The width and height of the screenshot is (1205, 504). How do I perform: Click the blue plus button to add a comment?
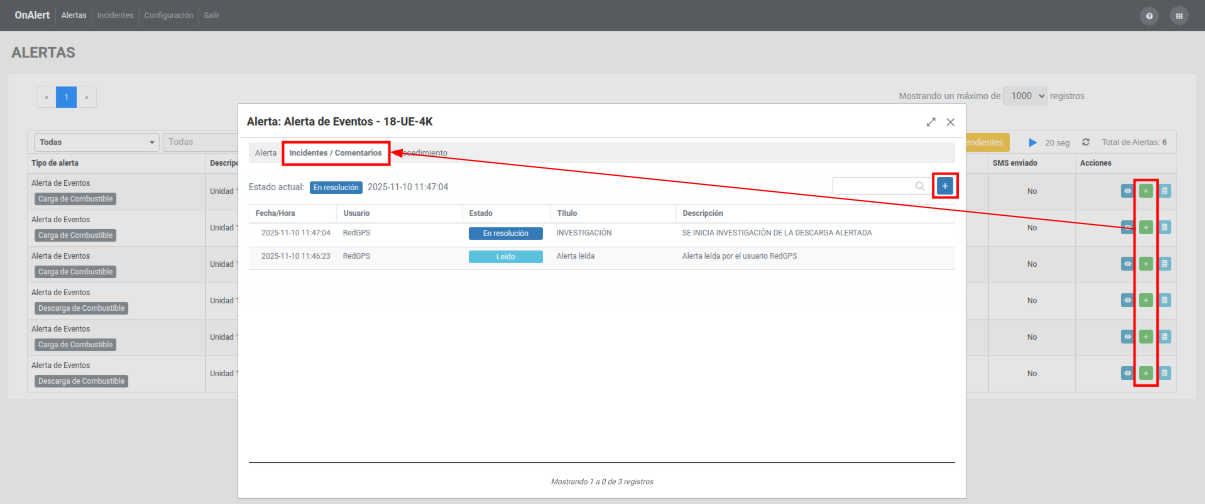(x=945, y=186)
